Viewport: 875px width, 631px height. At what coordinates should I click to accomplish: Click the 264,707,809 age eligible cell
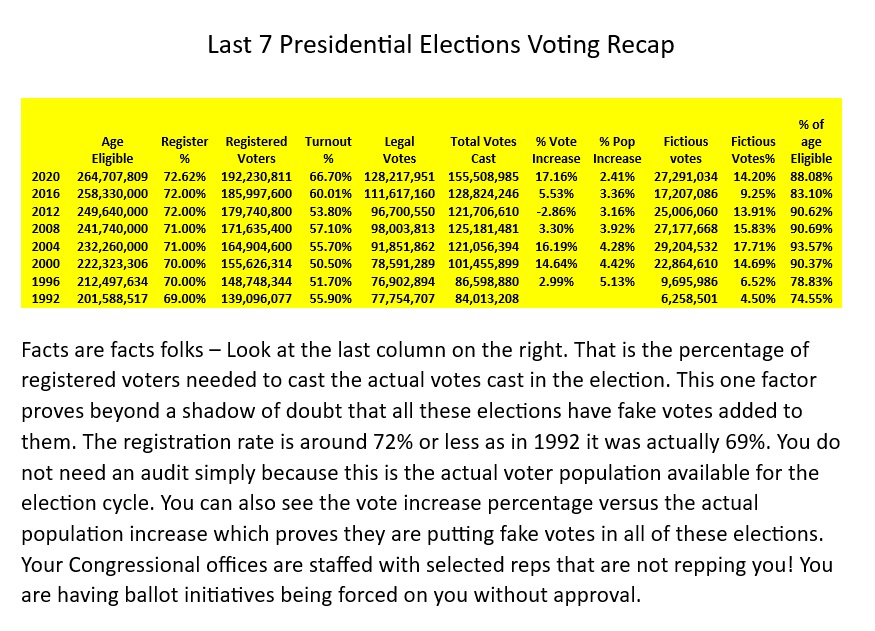(x=112, y=177)
